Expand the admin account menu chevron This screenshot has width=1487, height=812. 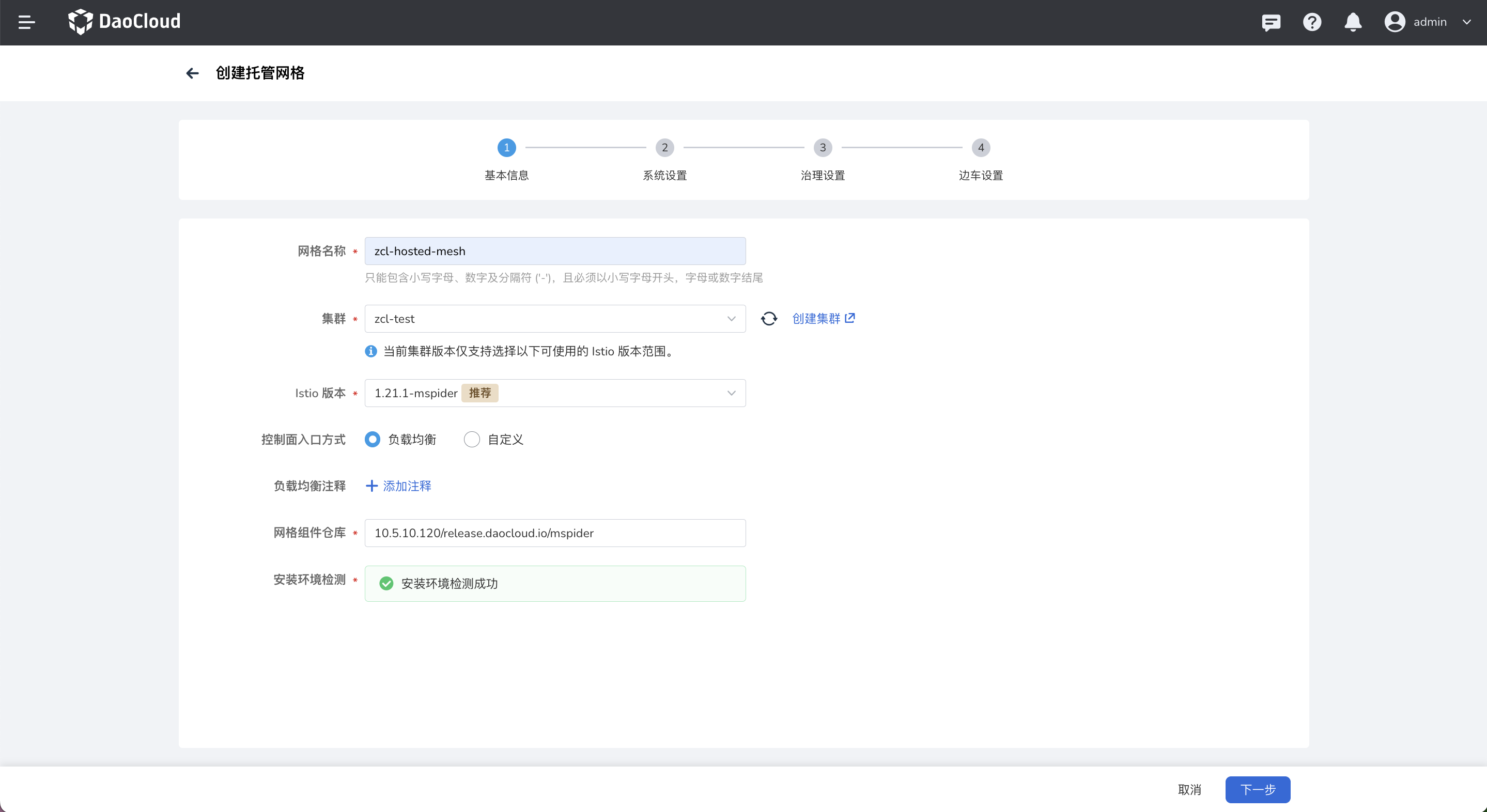1466,22
